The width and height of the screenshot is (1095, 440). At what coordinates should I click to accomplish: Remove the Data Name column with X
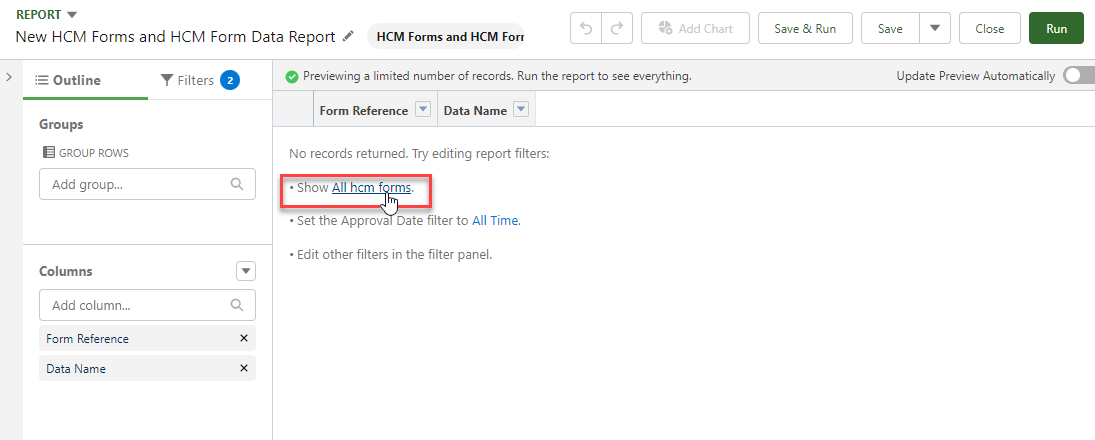point(244,369)
